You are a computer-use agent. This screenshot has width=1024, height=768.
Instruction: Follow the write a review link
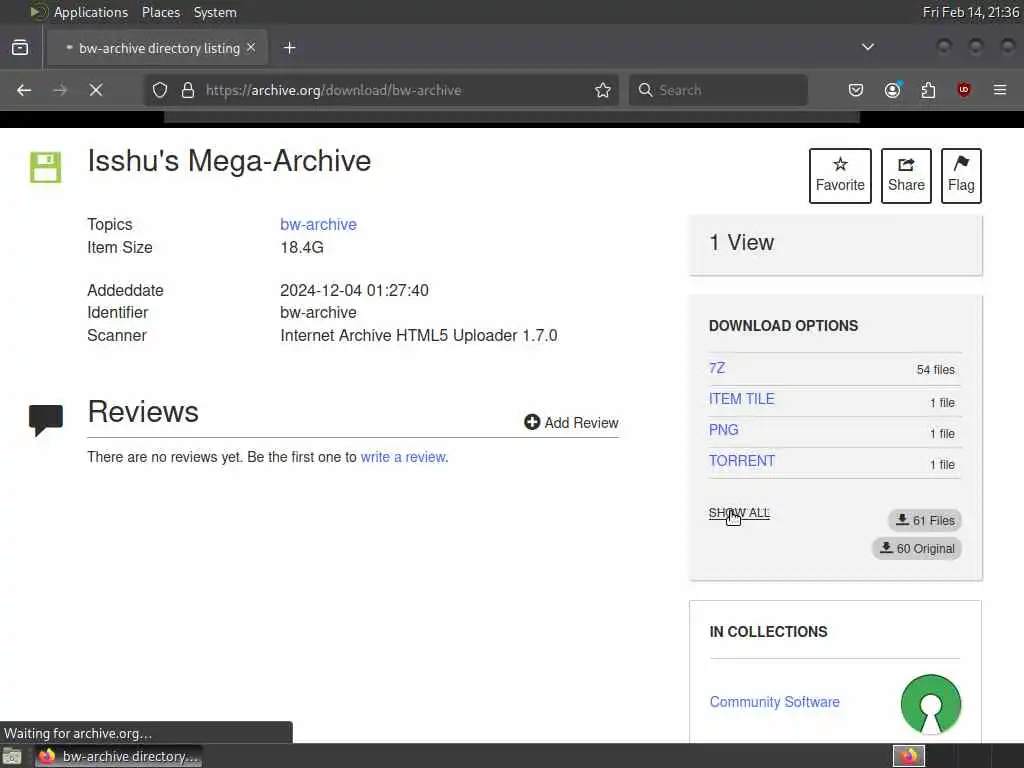click(x=403, y=457)
